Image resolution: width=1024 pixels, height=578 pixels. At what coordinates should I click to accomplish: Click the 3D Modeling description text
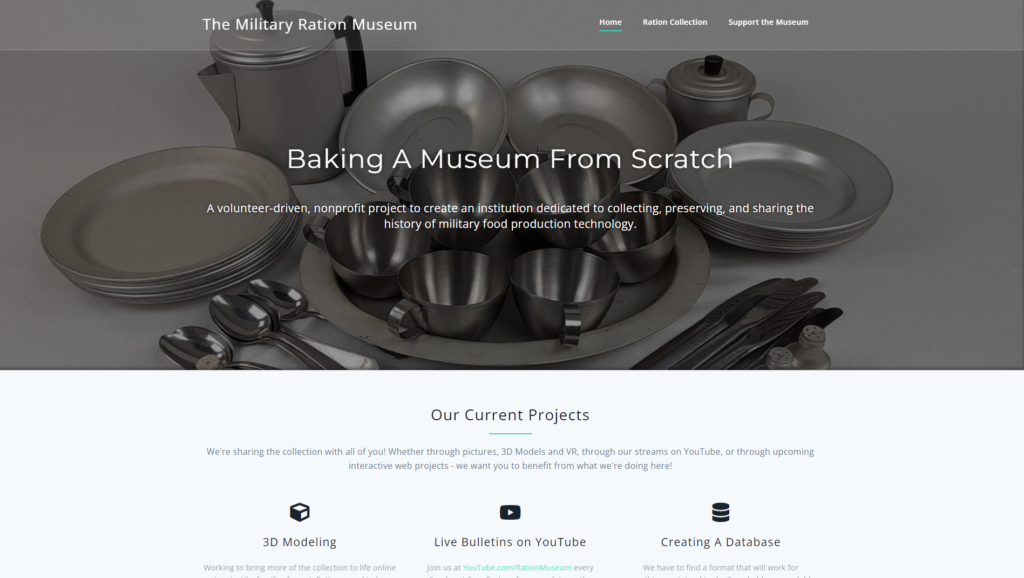pyautogui.click(x=300, y=570)
